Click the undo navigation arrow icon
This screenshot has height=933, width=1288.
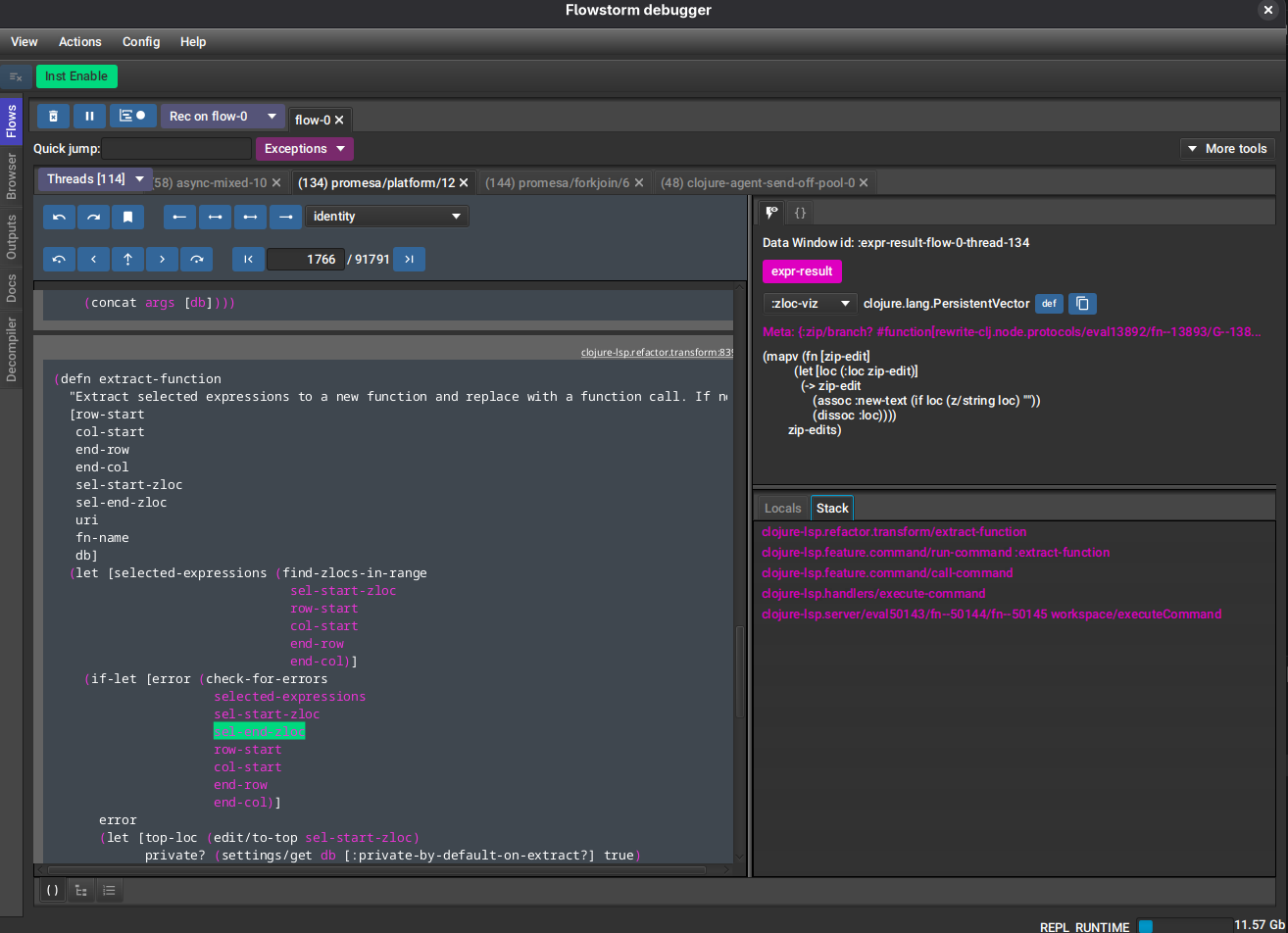point(59,216)
